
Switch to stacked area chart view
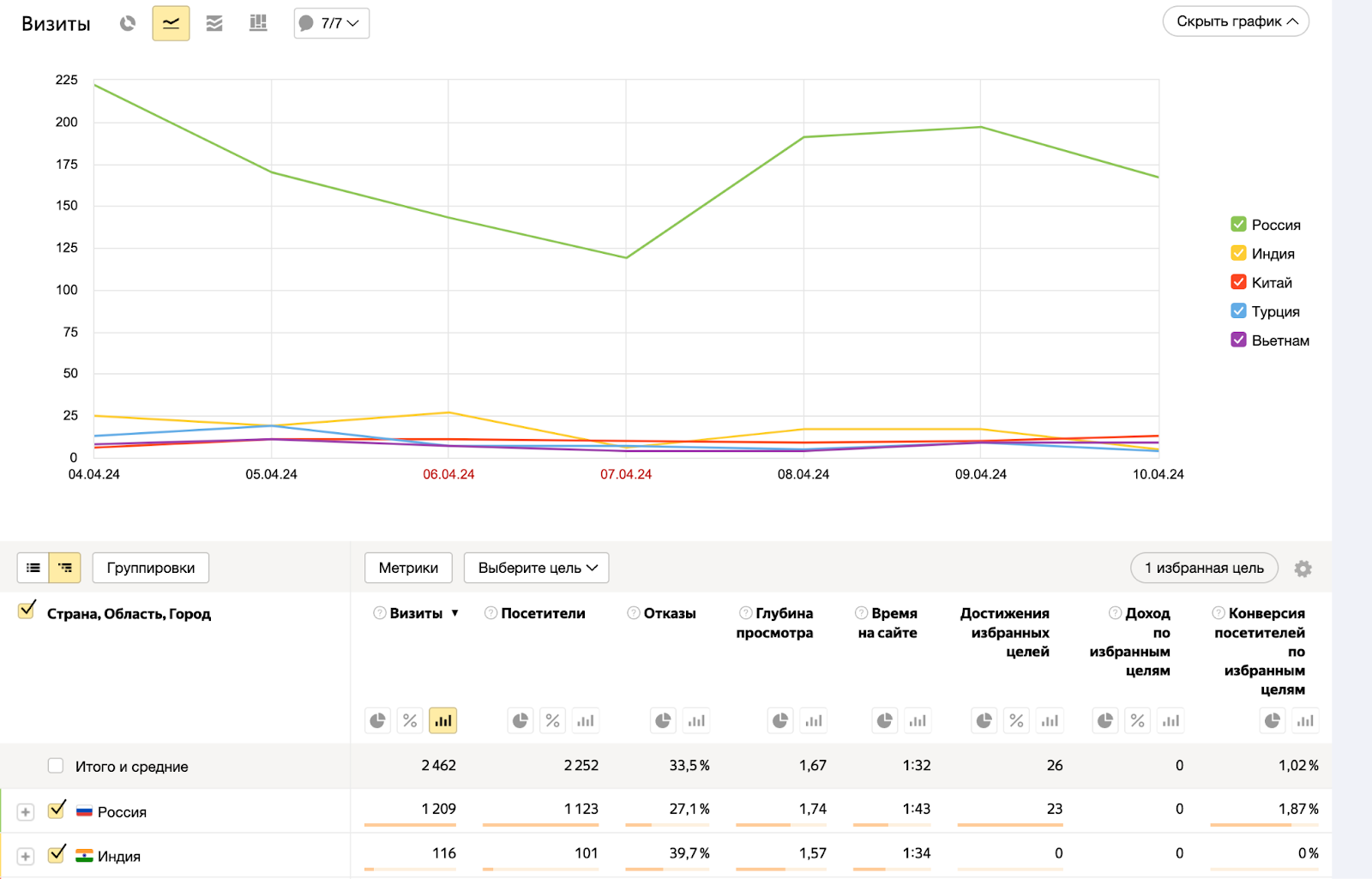(214, 23)
